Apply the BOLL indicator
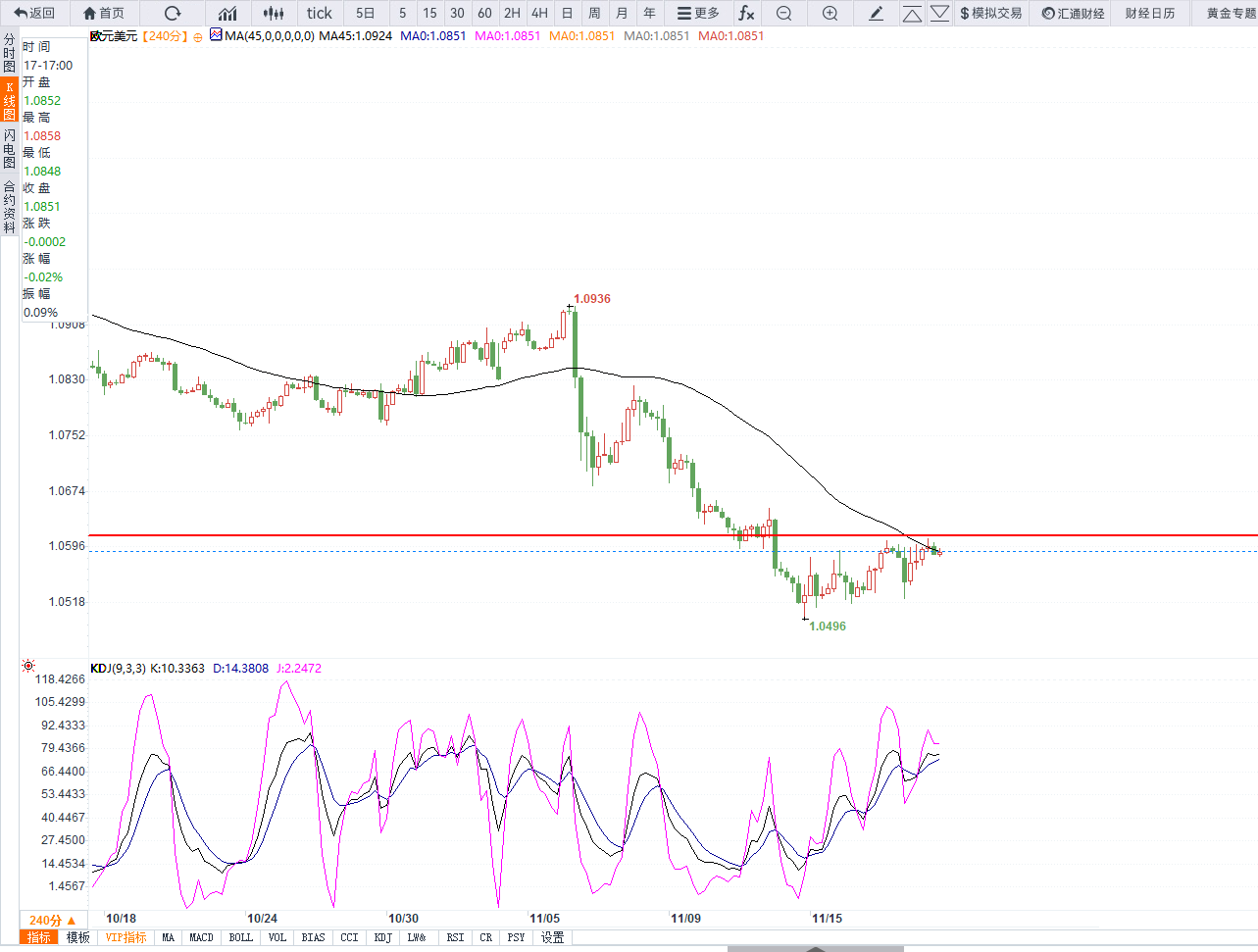This screenshot has width=1258, height=952. [240, 937]
